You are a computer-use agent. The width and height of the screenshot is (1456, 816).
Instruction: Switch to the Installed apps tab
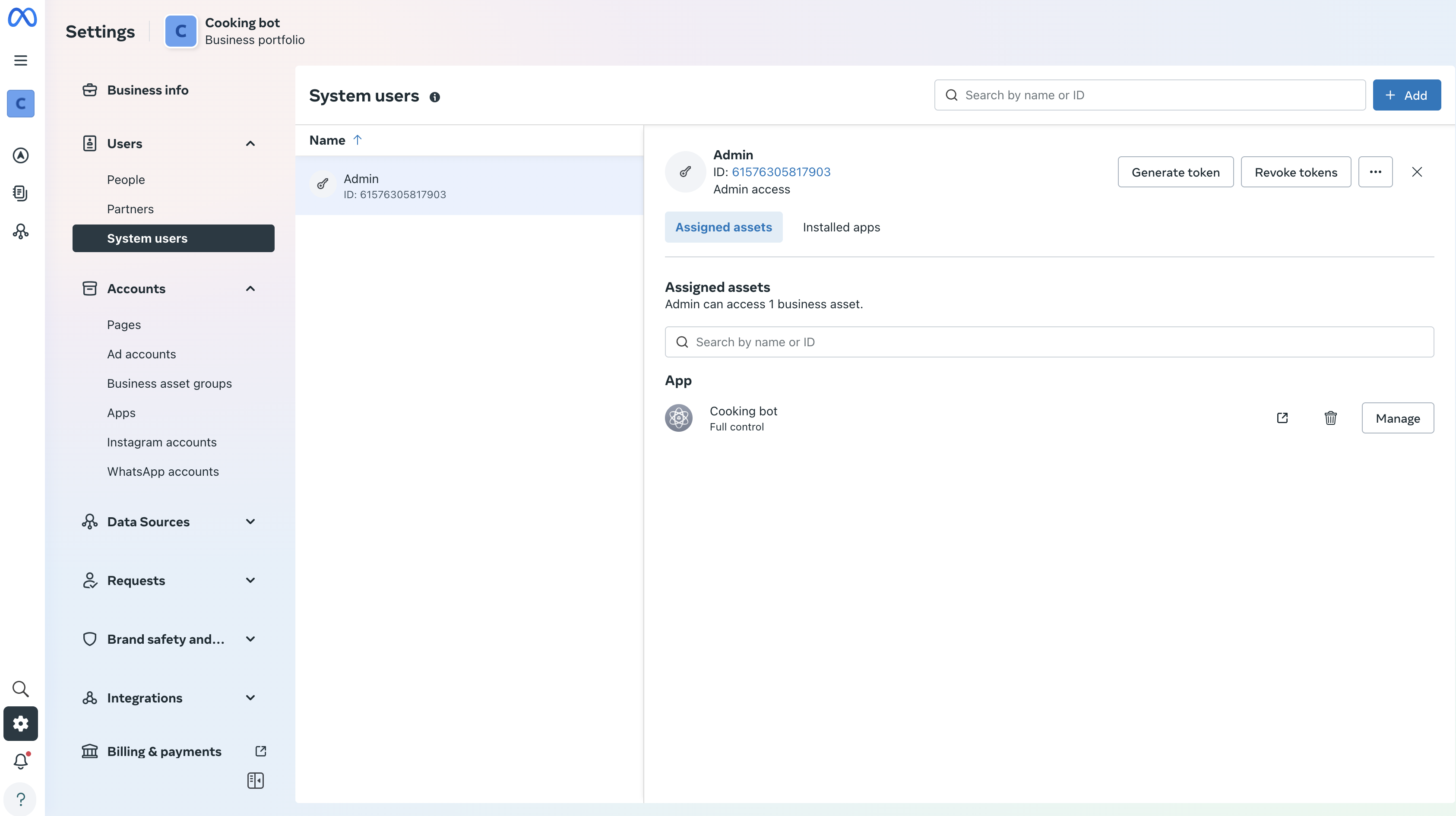click(x=842, y=227)
